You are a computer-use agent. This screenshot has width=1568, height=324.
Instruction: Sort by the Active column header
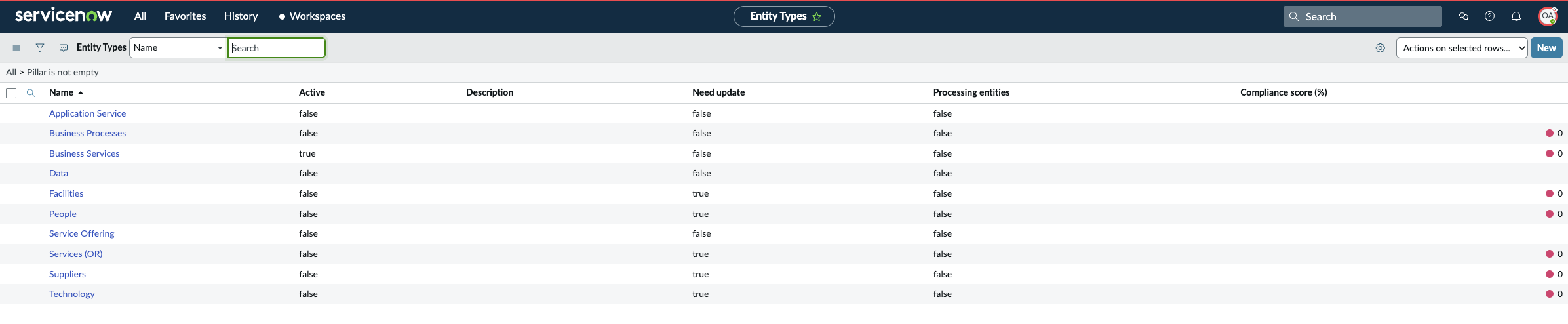(312, 92)
